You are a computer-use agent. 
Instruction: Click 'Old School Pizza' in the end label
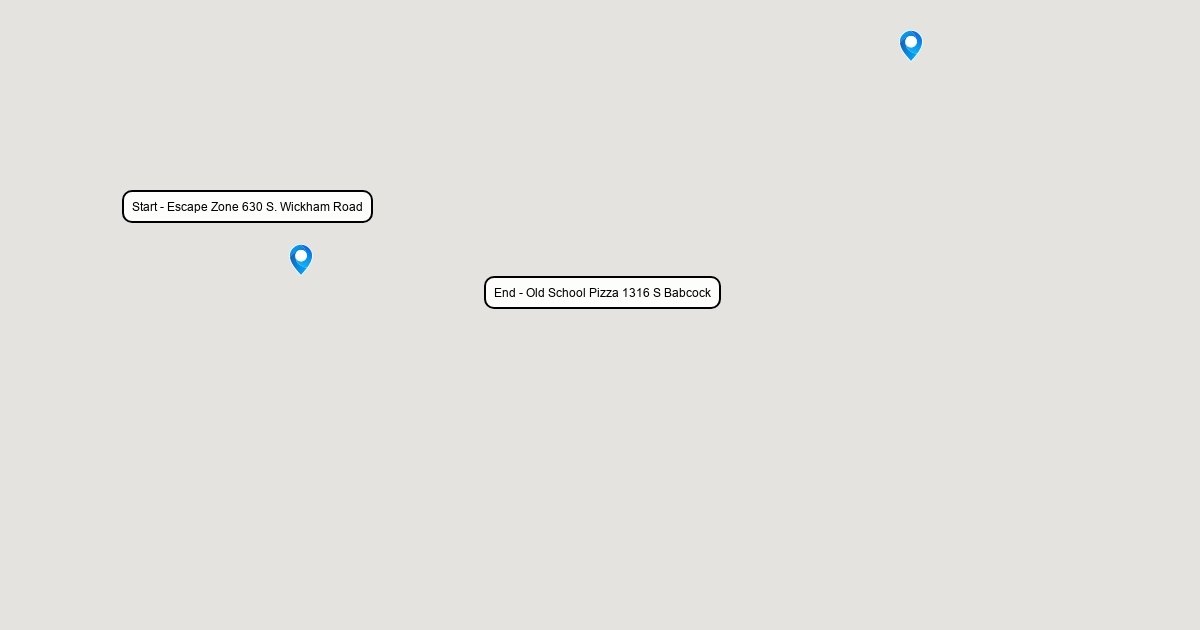[x=572, y=293]
